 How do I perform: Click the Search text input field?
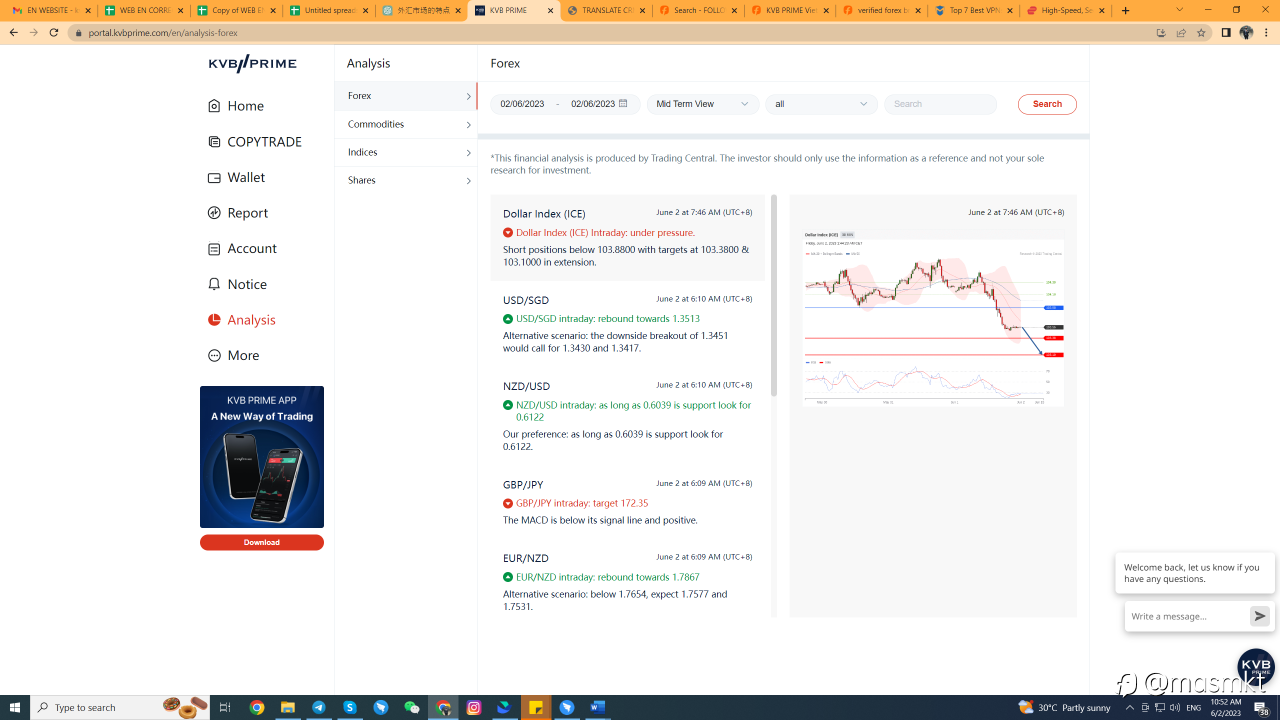[x=941, y=104]
